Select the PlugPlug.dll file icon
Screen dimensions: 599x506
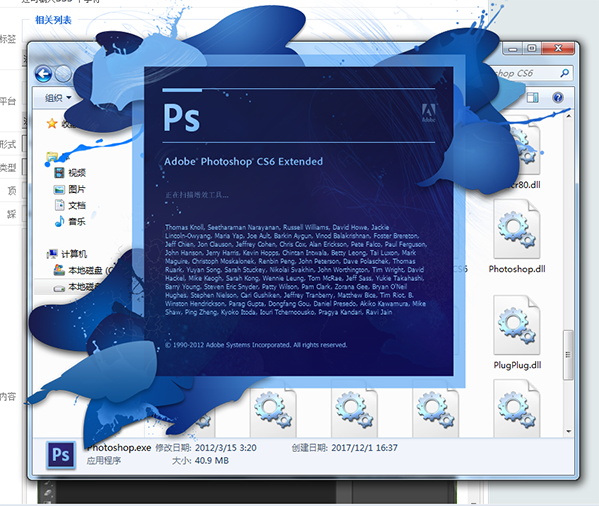[x=516, y=325]
